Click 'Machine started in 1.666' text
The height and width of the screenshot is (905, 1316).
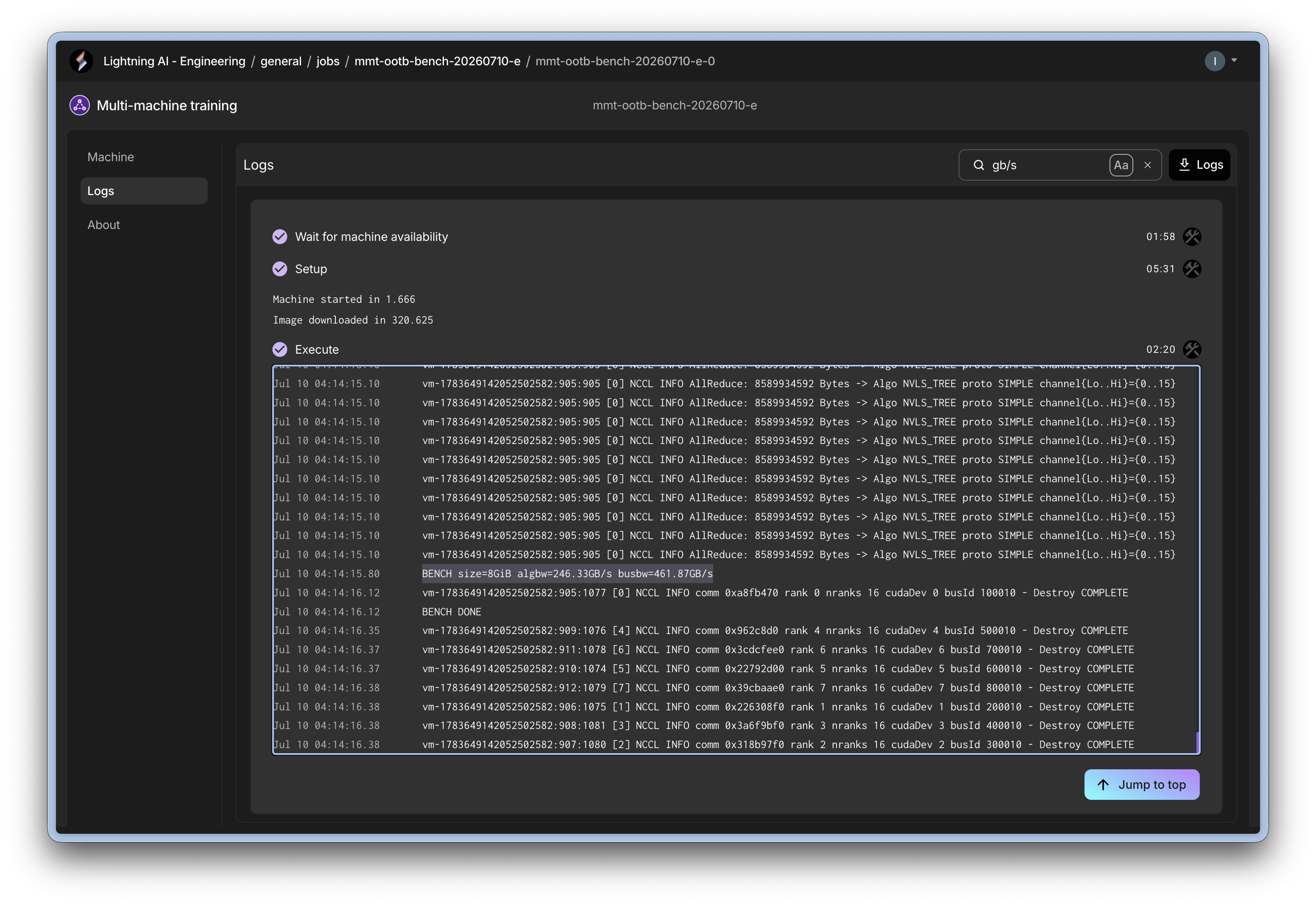(x=343, y=299)
